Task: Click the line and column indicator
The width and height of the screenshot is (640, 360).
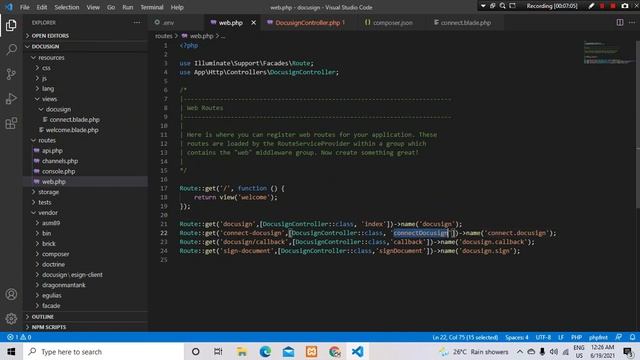Action: (x=465, y=337)
